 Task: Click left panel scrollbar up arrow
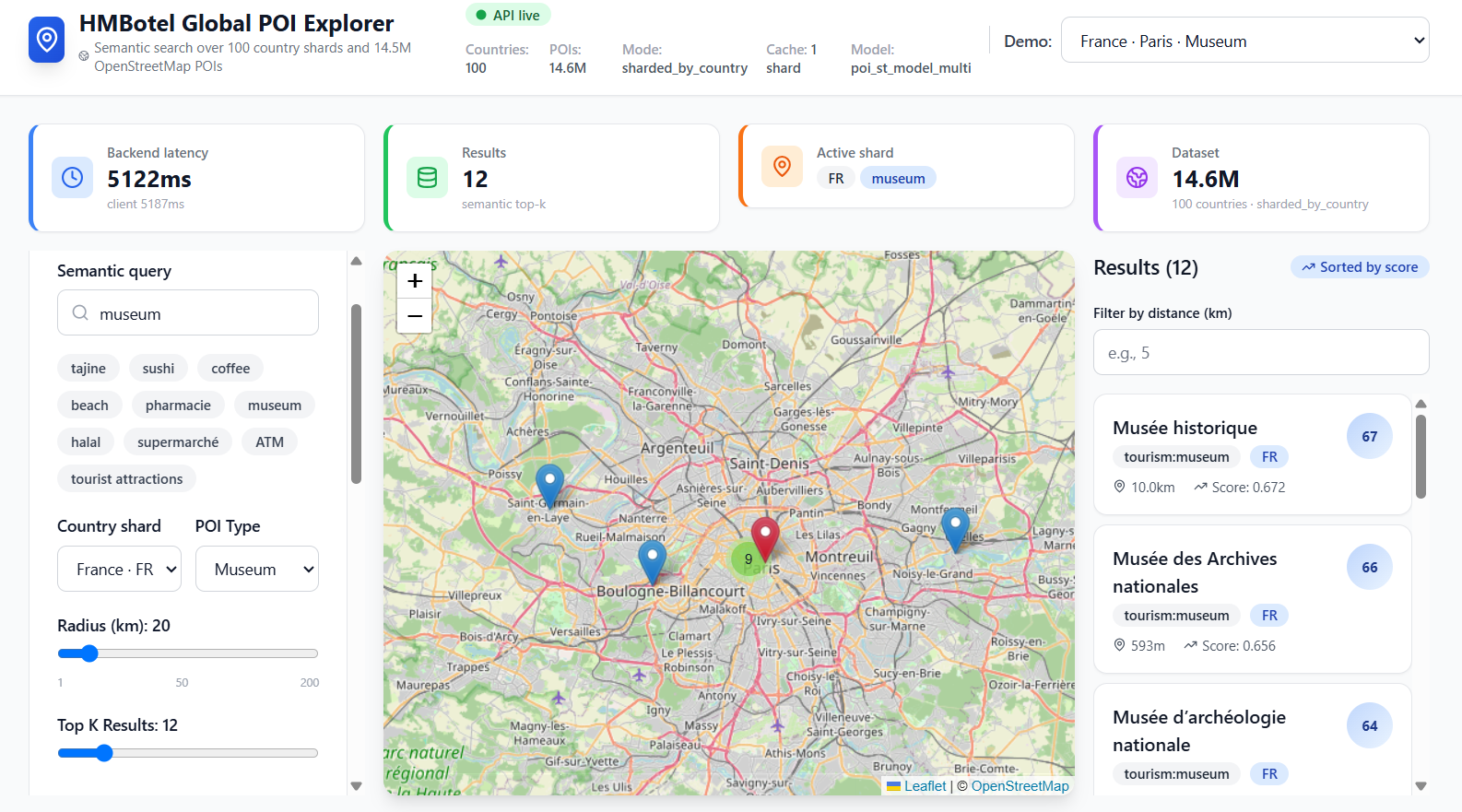tap(356, 261)
